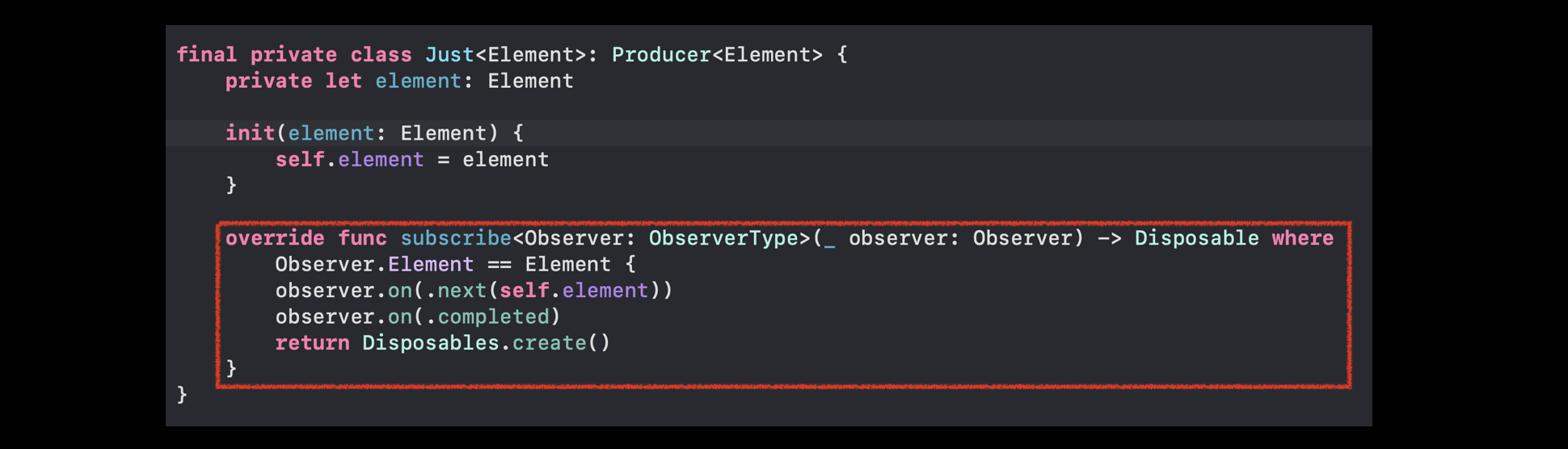Click the .completed case

tap(487, 317)
